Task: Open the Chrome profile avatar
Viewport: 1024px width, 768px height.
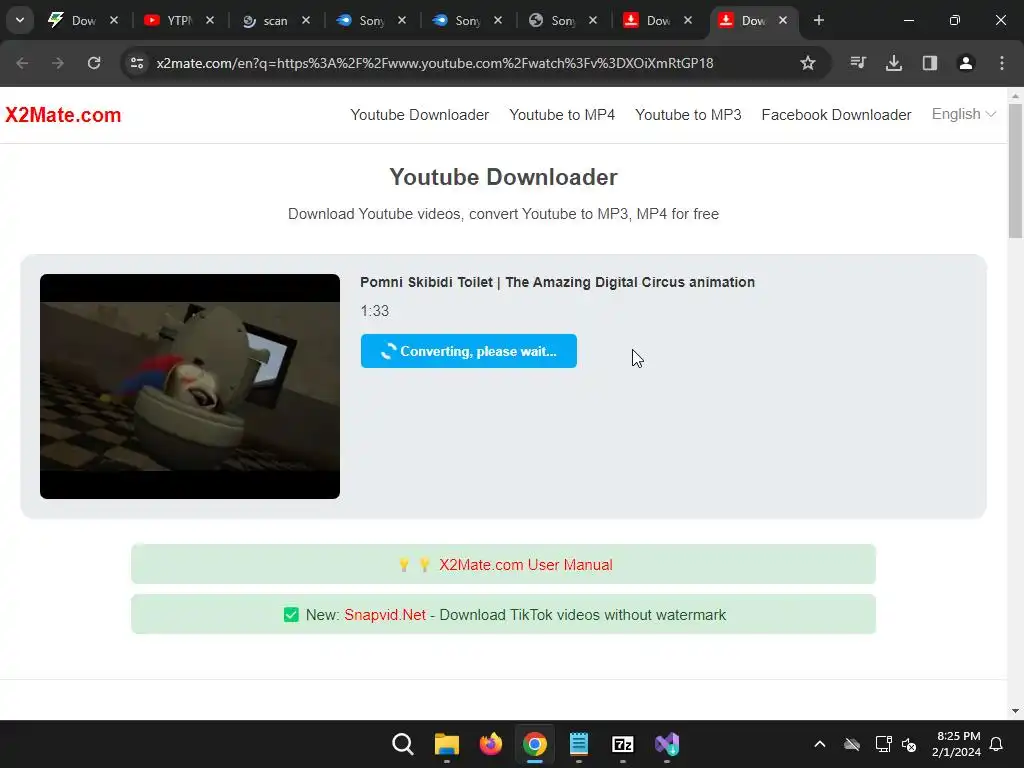Action: tap(966, 63)
